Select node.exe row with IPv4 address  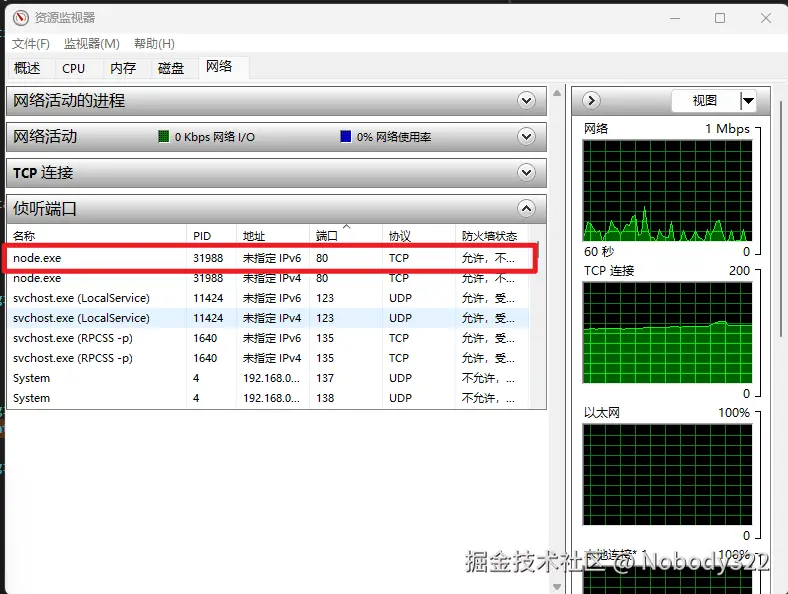(268, 278)
